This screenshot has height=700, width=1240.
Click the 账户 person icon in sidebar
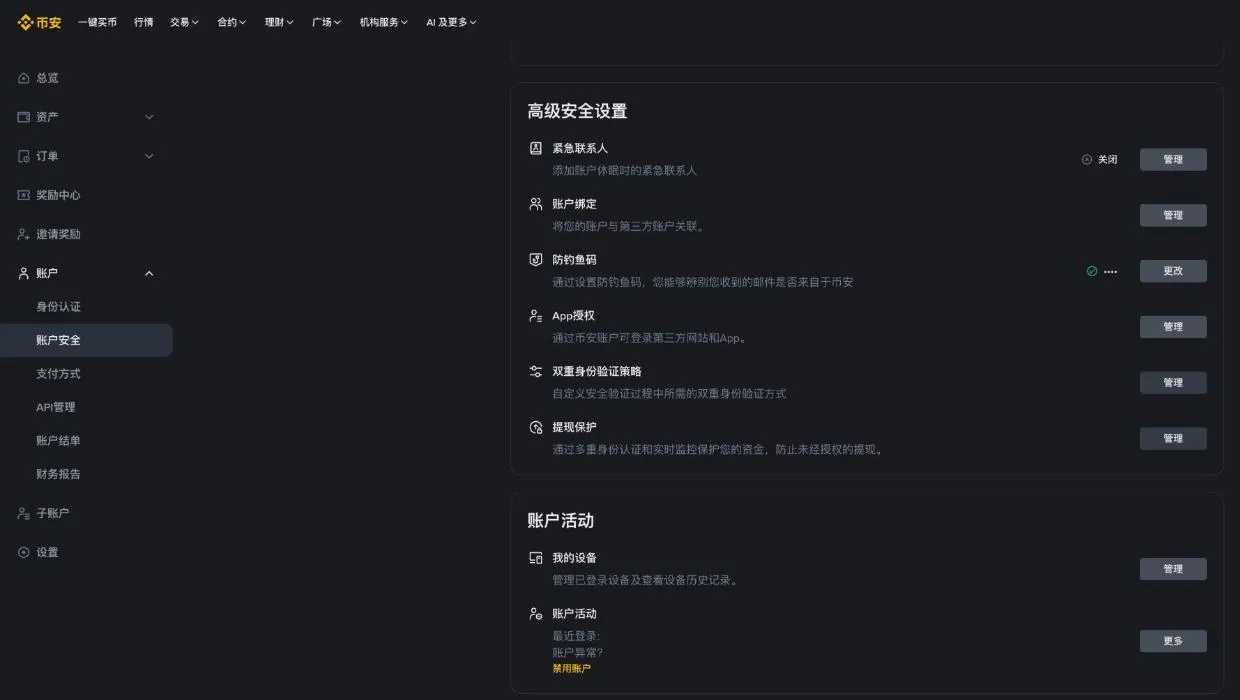coord(24,273)
